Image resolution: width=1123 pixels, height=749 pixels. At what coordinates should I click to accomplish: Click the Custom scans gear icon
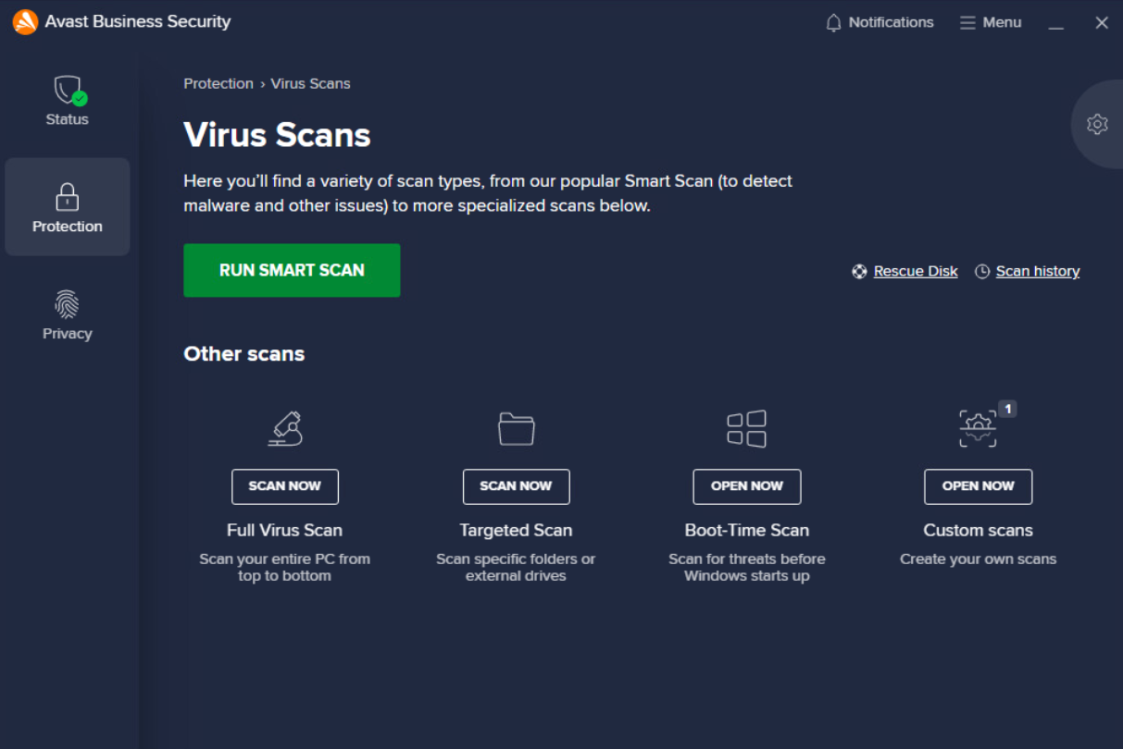click(977, 428)
